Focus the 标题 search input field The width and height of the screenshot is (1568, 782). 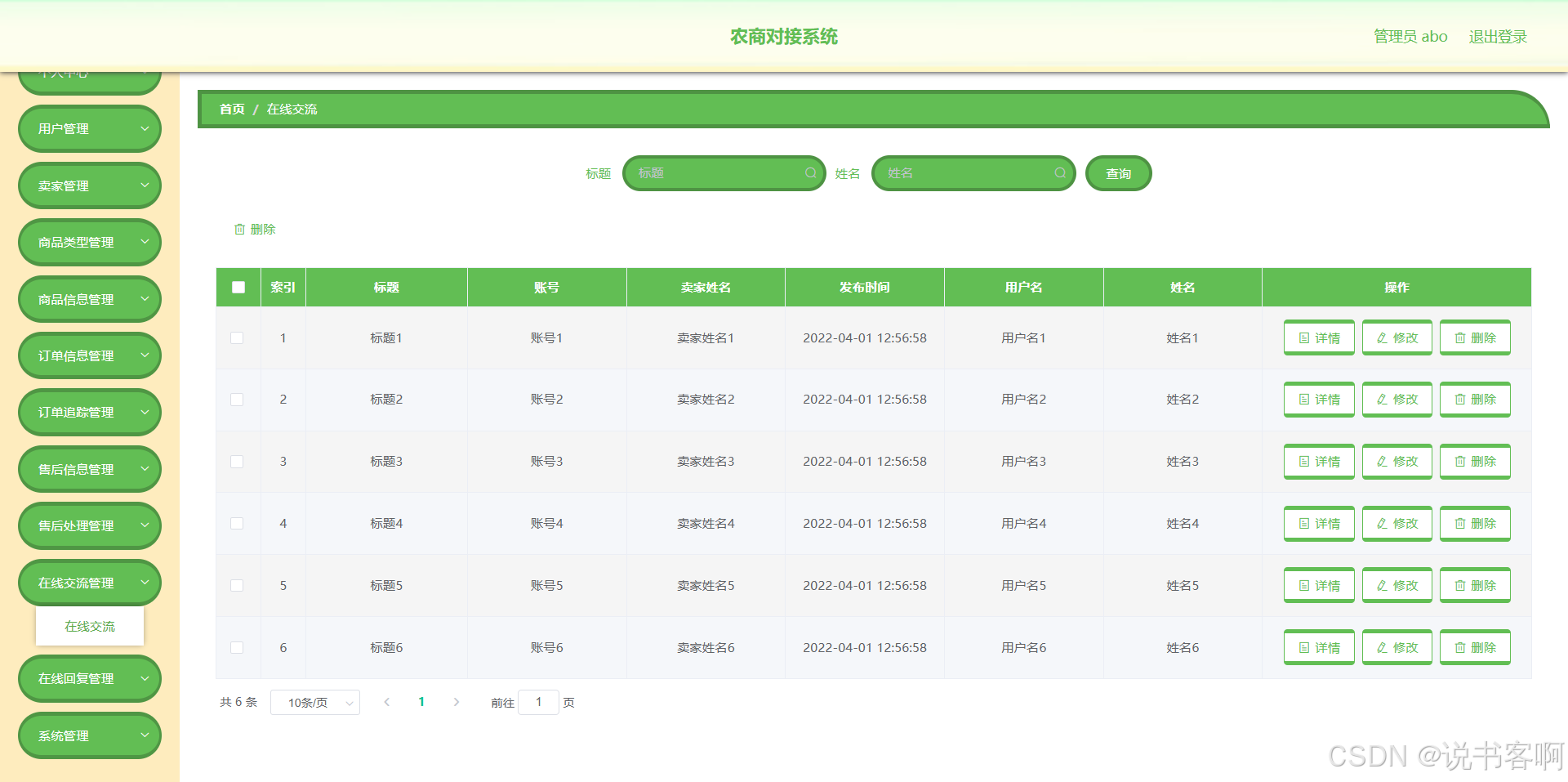coord(724,173)
